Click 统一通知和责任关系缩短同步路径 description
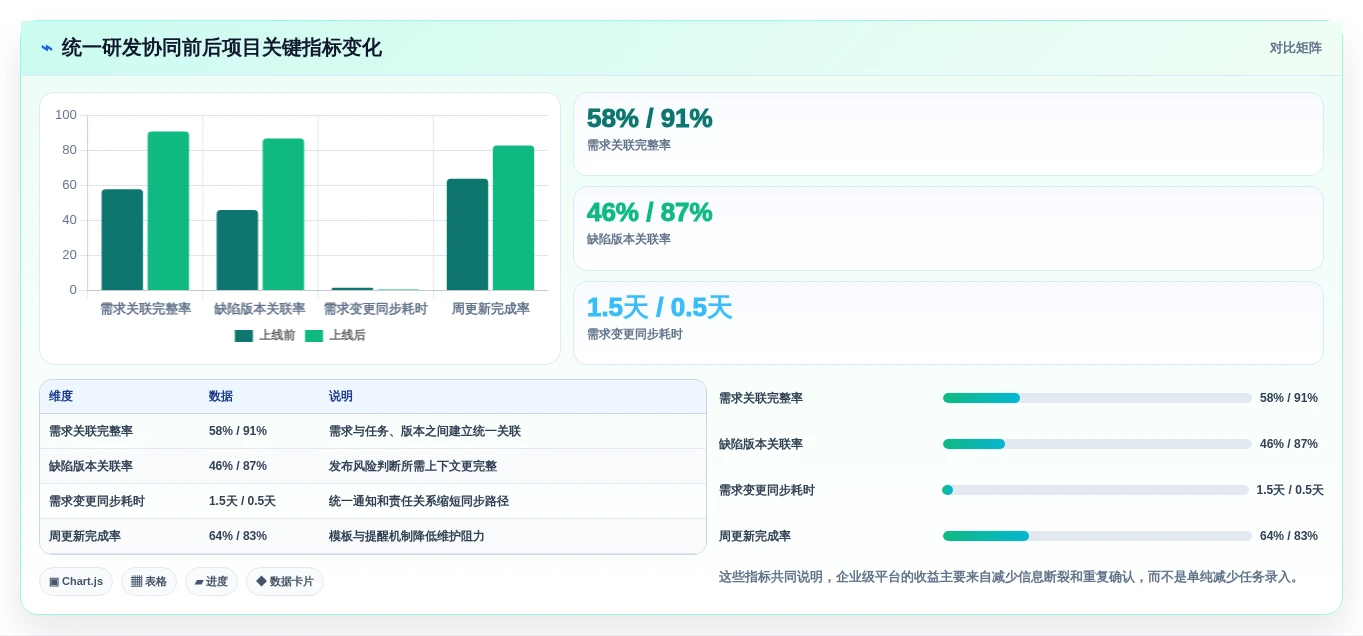This screenshot has width=1363, height=636. tap(419, 501)
